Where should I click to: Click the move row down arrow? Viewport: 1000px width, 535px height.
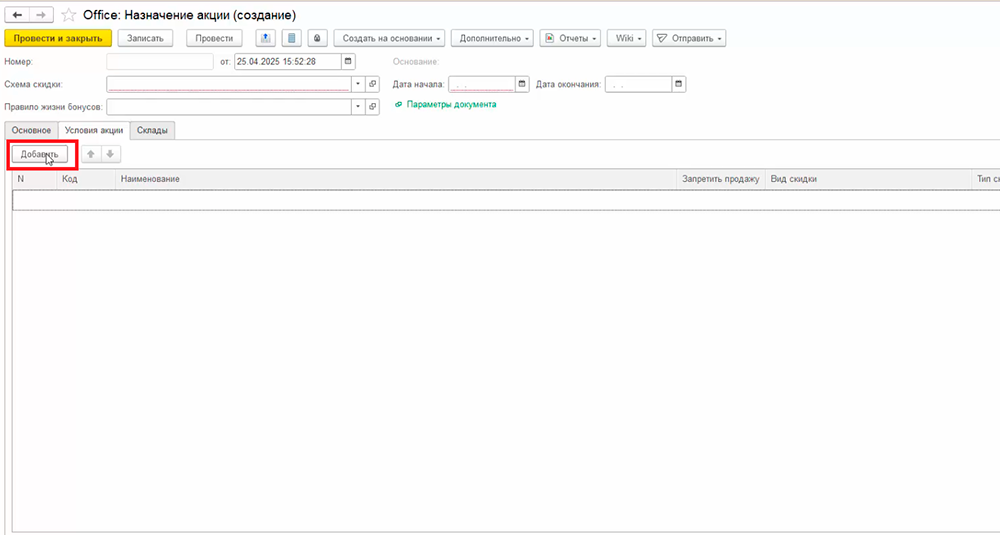110,154
